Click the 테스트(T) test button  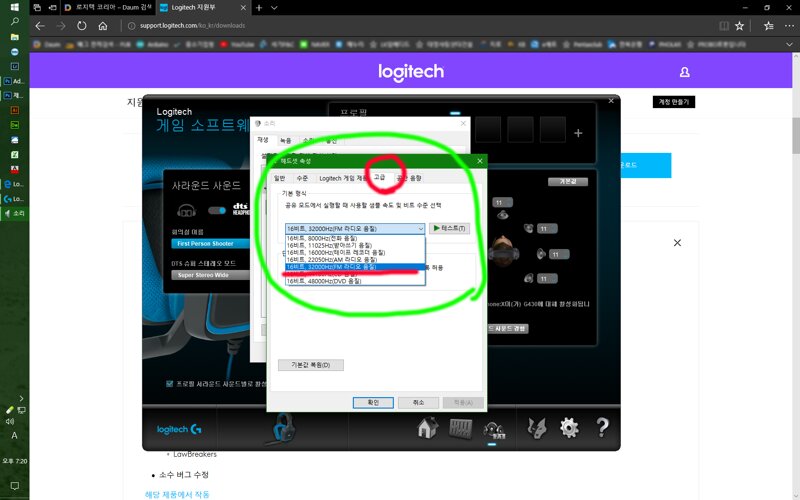coord(449,229)
